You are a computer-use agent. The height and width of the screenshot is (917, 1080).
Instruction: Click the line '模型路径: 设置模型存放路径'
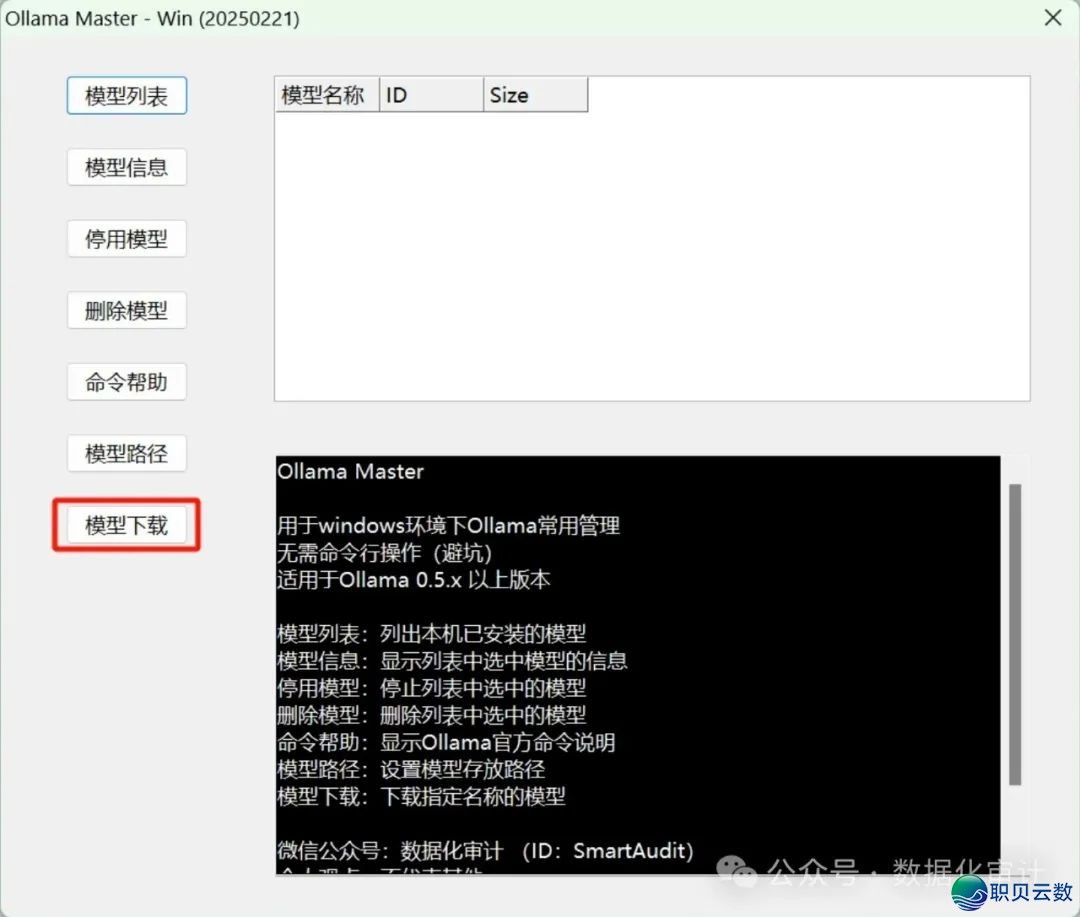tap(411, 770)
